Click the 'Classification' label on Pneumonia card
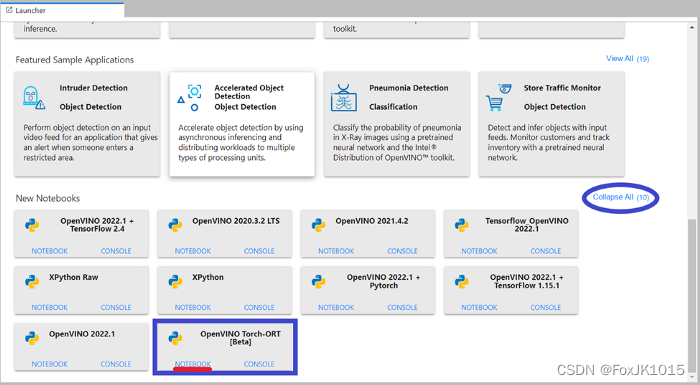This screenshot has height=385, width=700. [393, 107]
